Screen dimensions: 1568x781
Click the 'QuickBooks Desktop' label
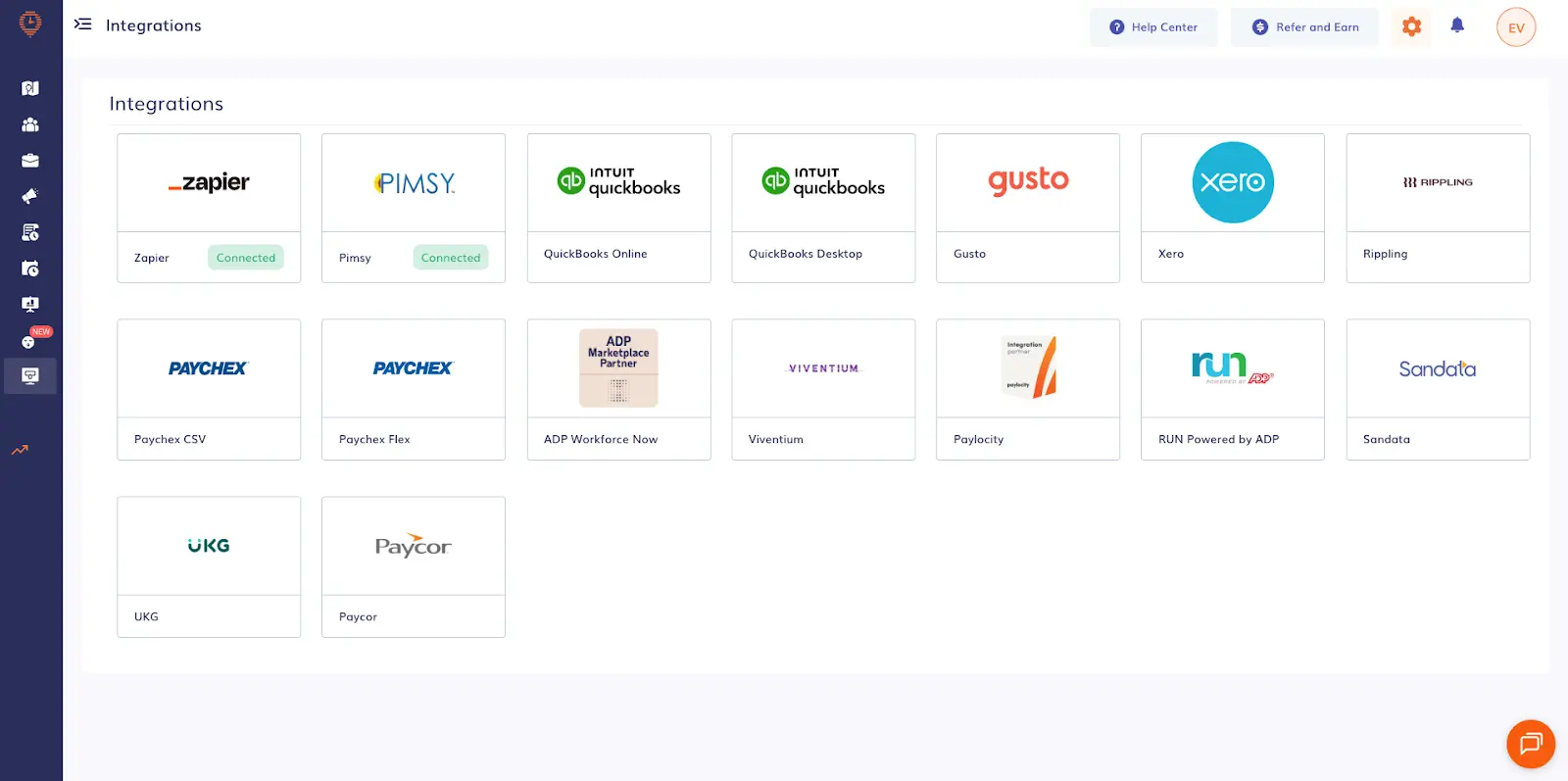[806, 254]
